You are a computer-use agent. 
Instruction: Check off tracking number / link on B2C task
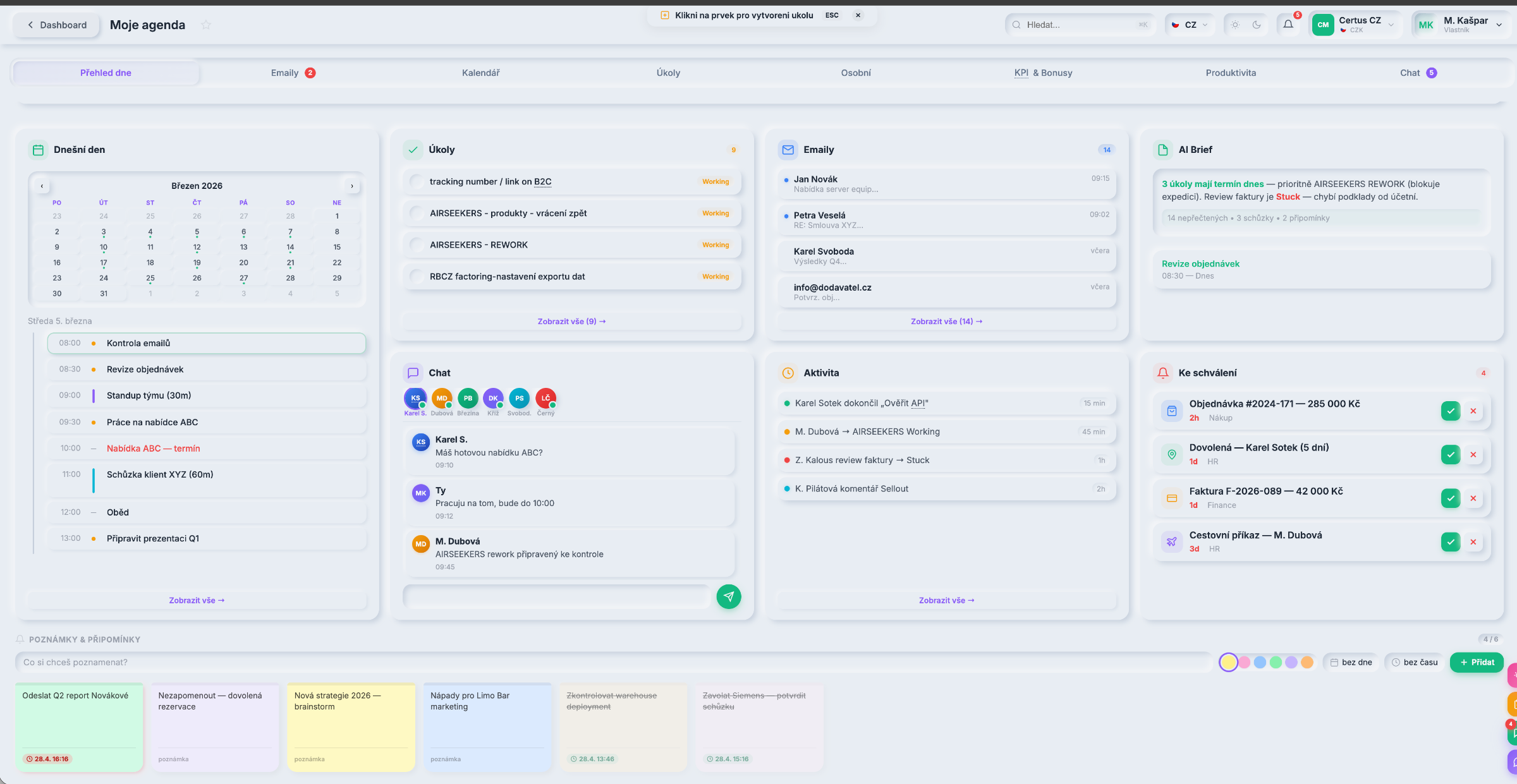(x=417, y=181)
